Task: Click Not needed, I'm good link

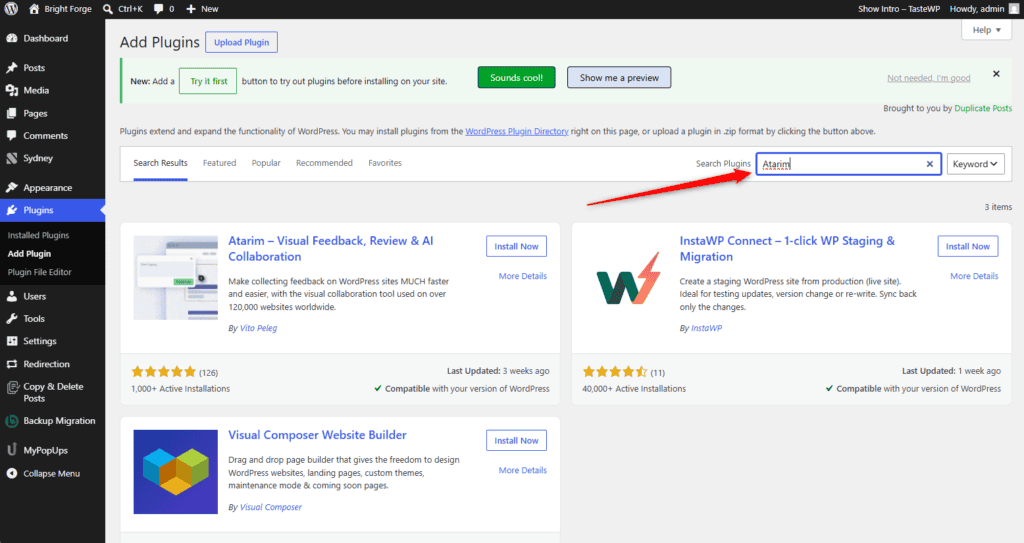Action: coord(929,78)
